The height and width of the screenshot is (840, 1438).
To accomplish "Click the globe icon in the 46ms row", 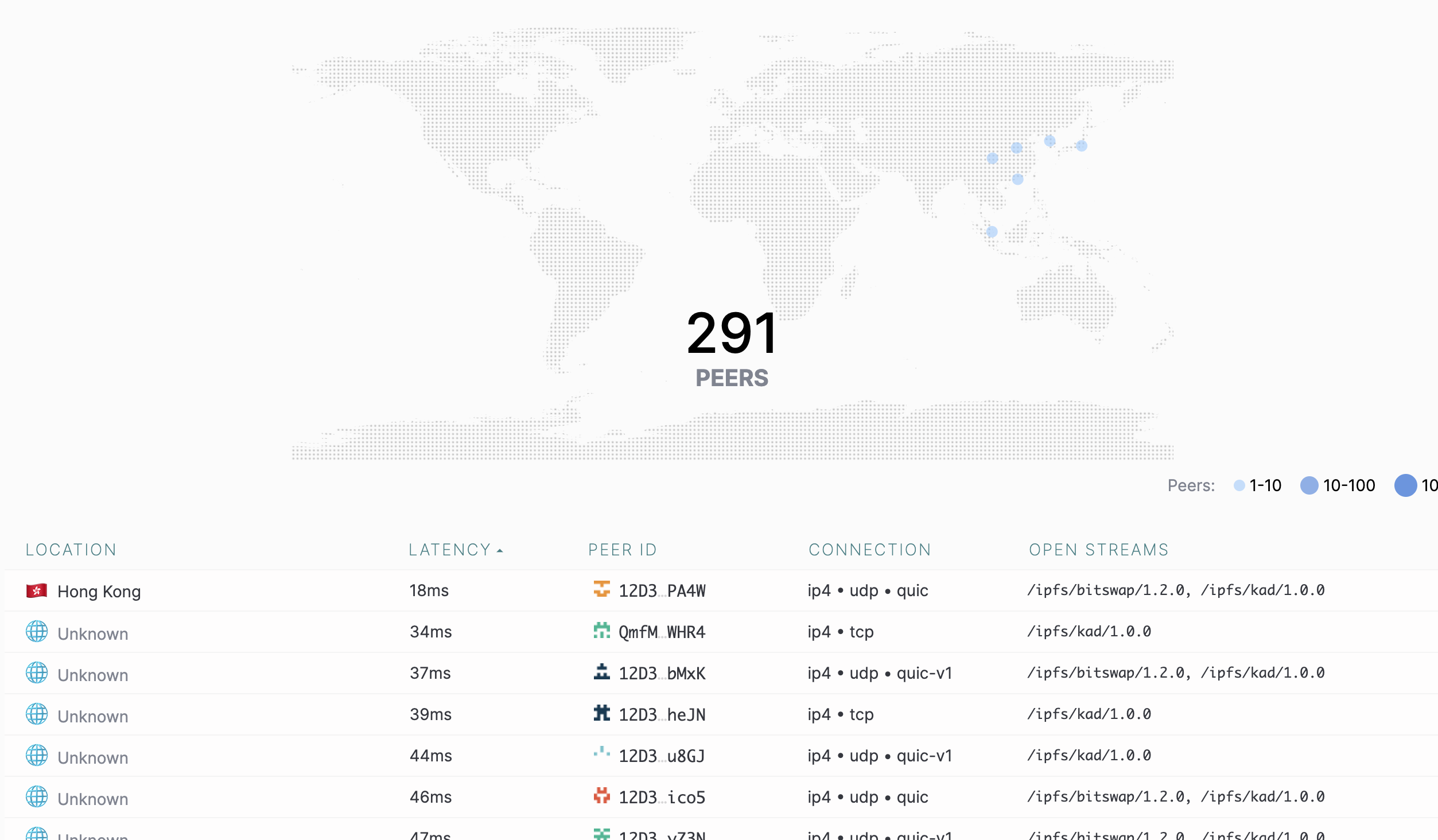I will (37, 796).
